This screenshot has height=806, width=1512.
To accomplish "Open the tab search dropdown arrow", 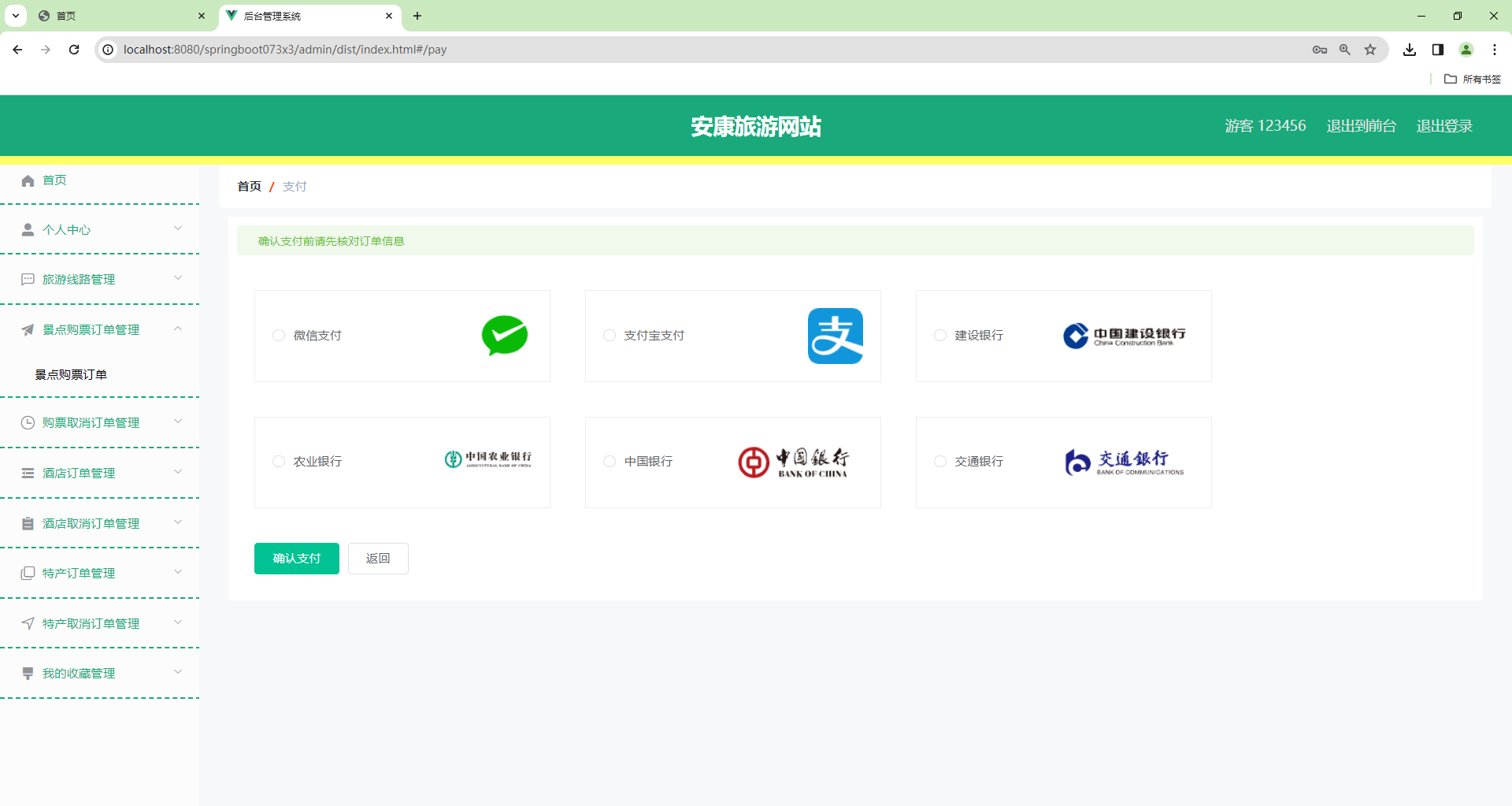I will click(x=16, y=16).
